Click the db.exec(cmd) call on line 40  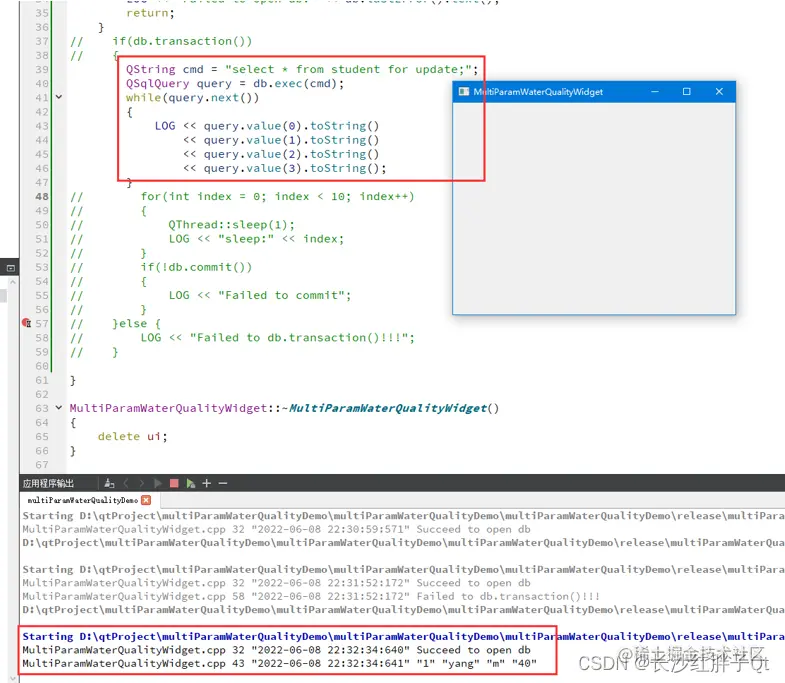tap(295, 84)
